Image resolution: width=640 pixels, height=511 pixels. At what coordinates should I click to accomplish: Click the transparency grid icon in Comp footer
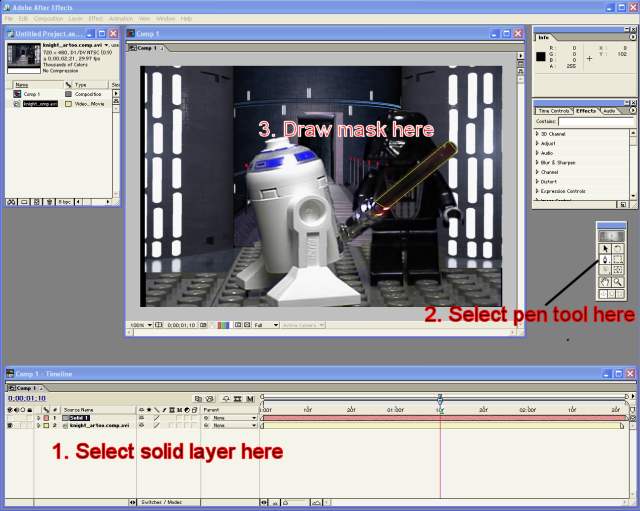point(247,325)
